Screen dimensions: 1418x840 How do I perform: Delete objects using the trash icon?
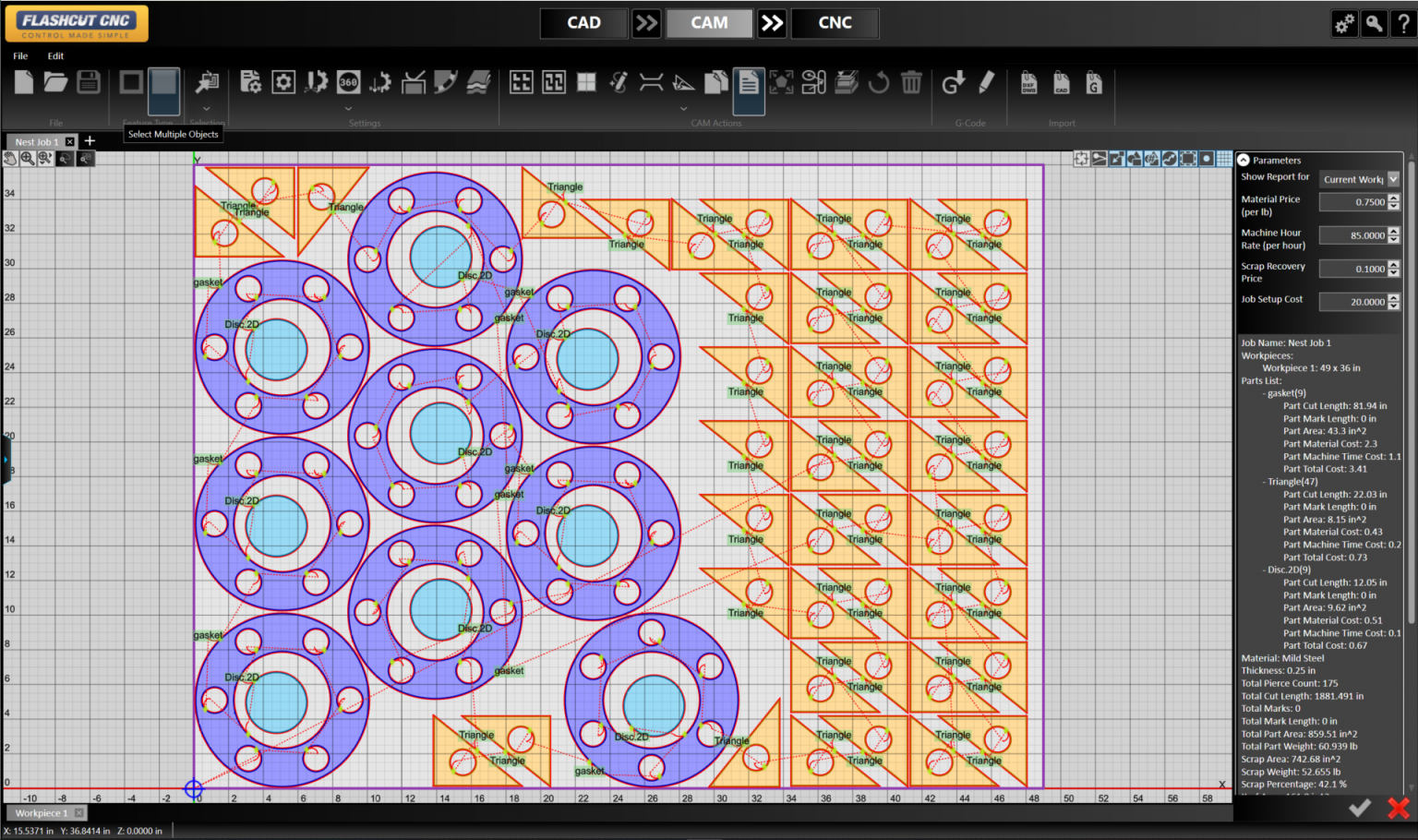pyautogui.click(x=912, y=82)
